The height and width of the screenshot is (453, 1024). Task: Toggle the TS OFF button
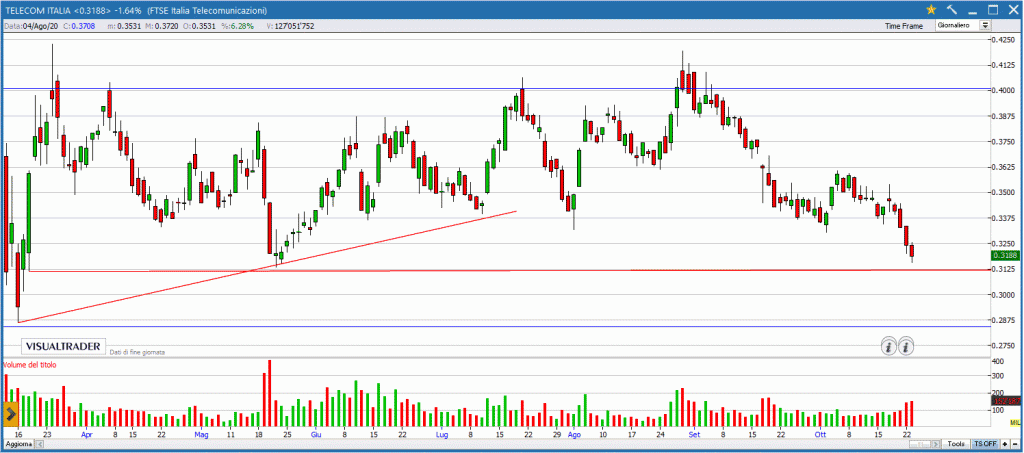[x=985, y=444]
